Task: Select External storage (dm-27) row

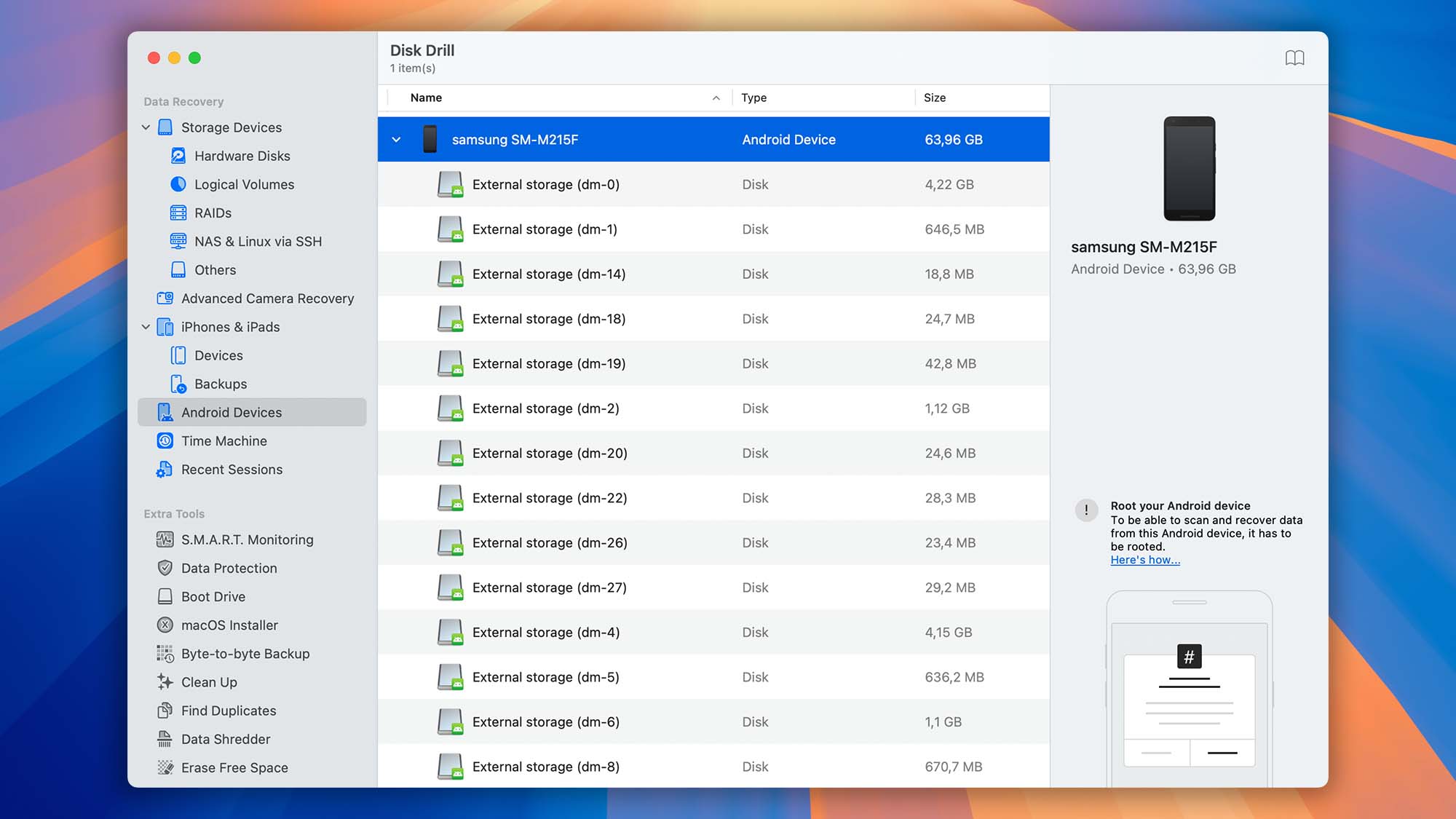Action: [x=713, y=587]
